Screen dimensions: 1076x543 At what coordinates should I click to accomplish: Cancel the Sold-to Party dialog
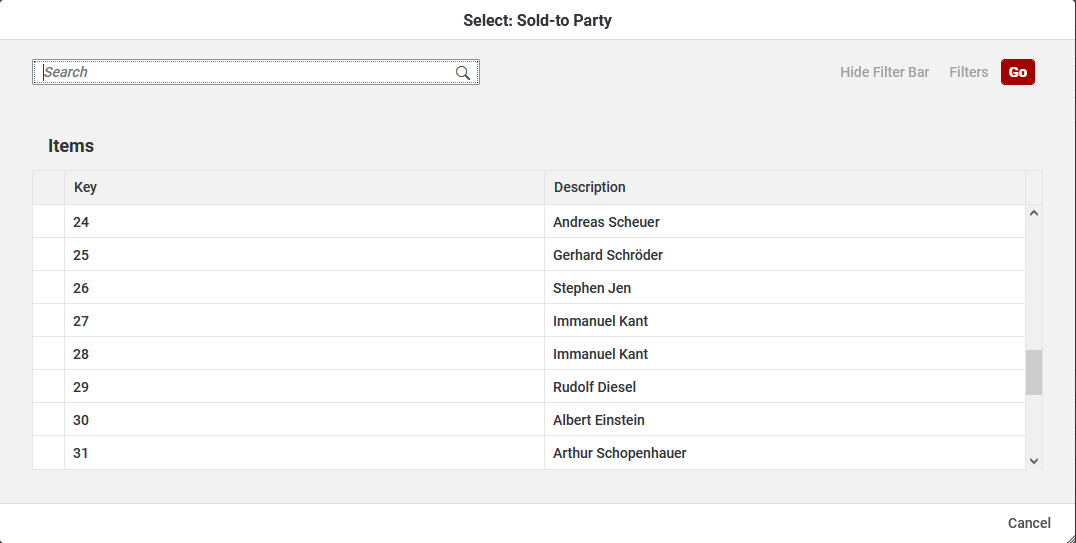pos(1029,523)
